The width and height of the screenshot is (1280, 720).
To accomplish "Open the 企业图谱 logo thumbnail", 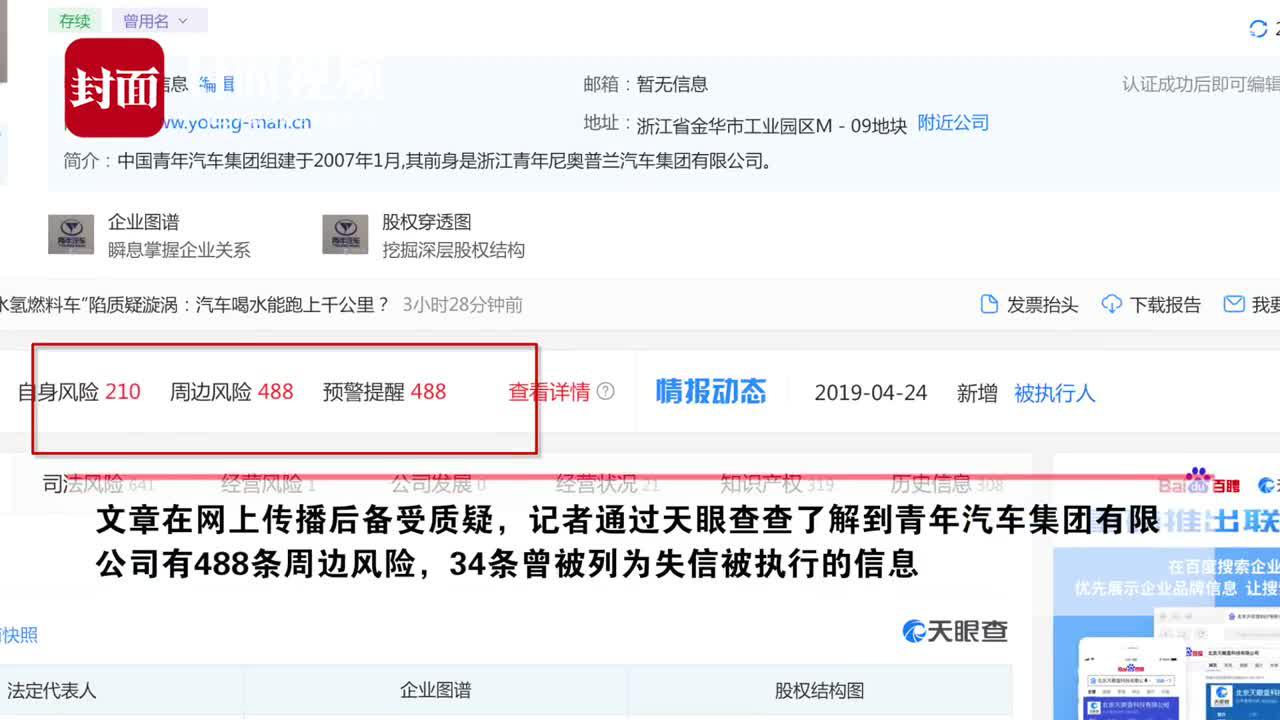I will pyautogui.click(x=71, y=234).
